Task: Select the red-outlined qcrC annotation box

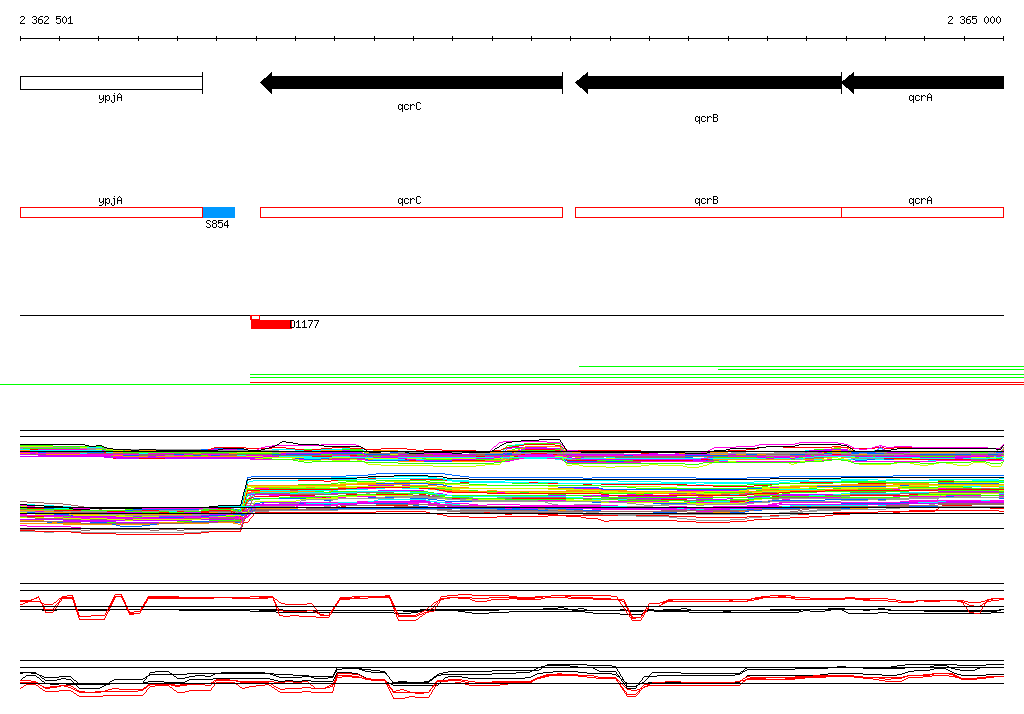Action: pos(411,212)
